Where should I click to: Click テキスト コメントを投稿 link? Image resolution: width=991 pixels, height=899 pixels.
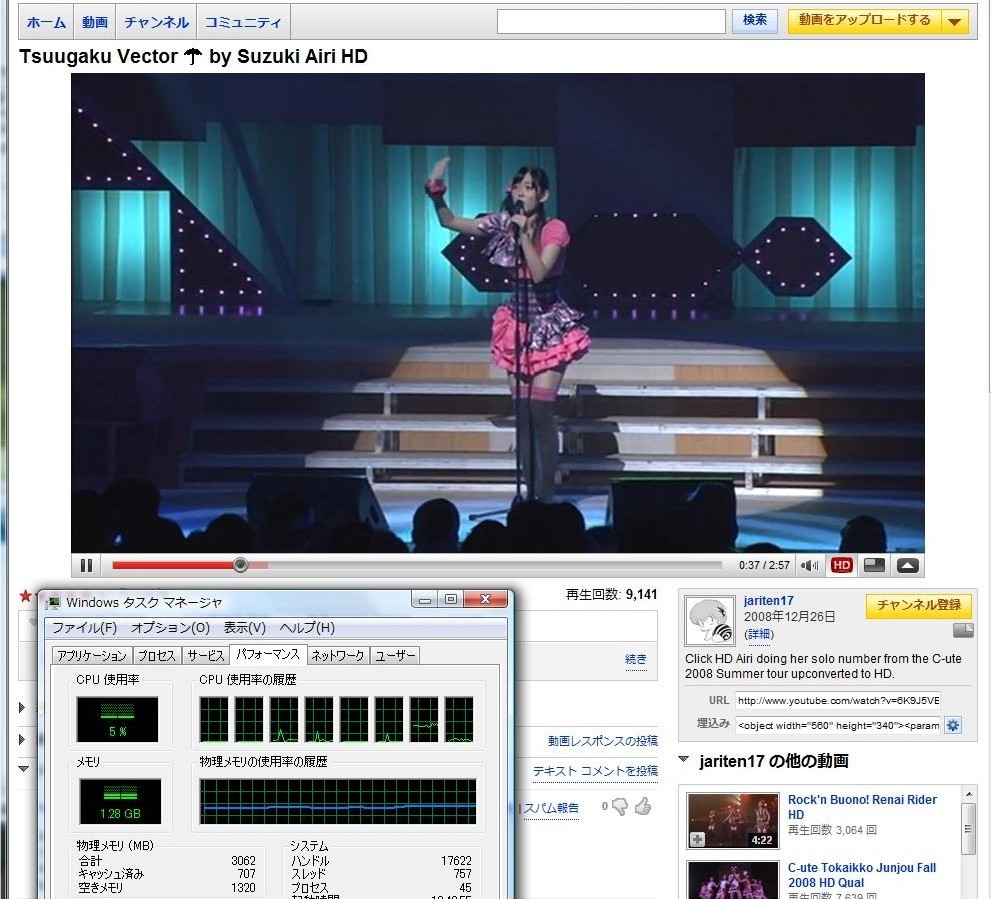(595, 771)
